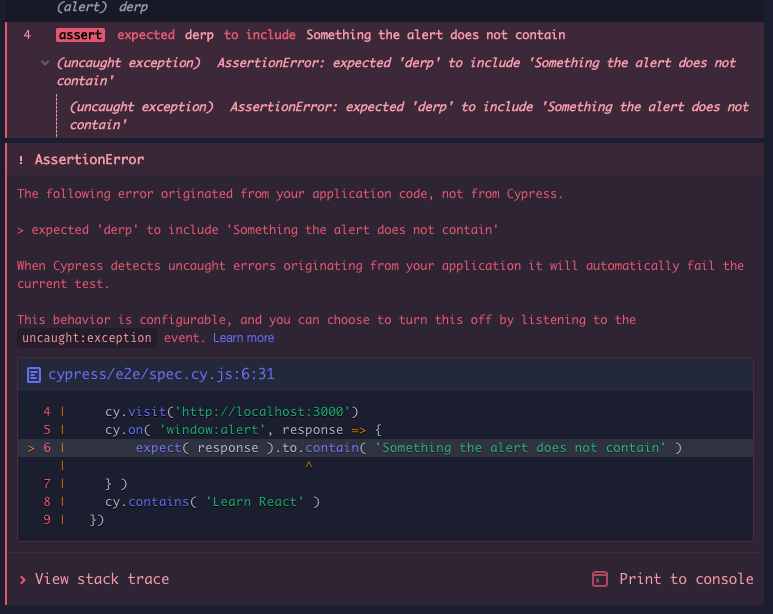Image resolution: width=773 pixels, height=614 pixels.
Task: Click the file document icon beside spec.cy.js
Action: [34, 375]
